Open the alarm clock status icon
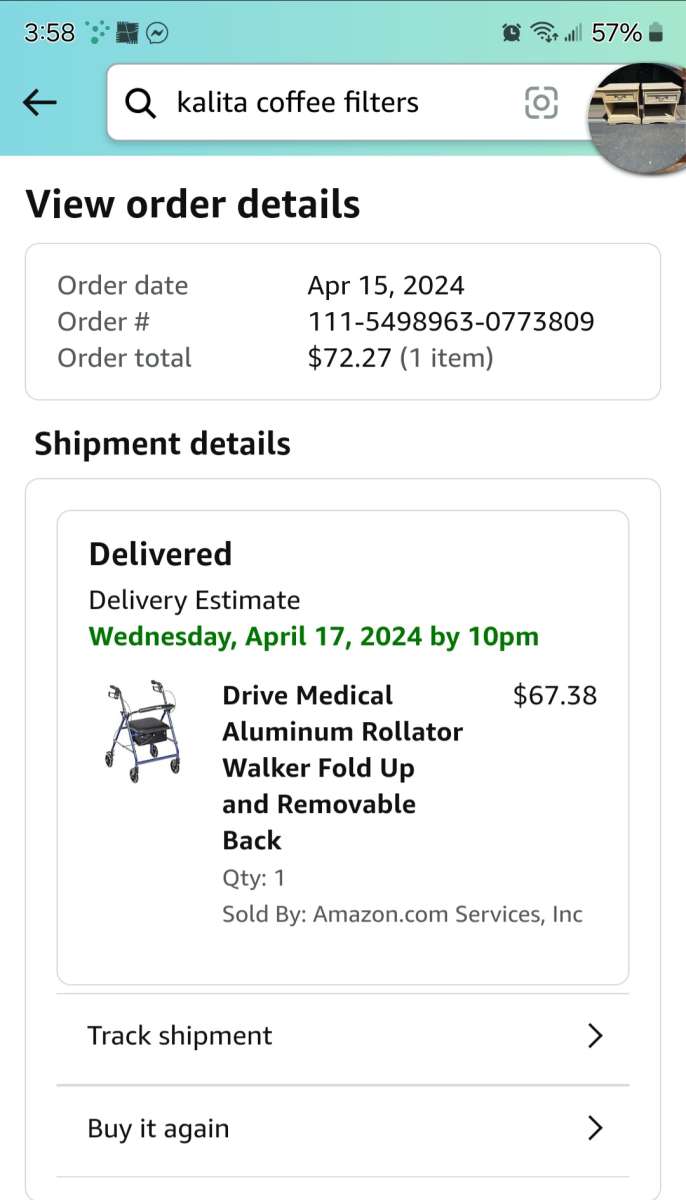686x1200 pixels. coord(510,31)
